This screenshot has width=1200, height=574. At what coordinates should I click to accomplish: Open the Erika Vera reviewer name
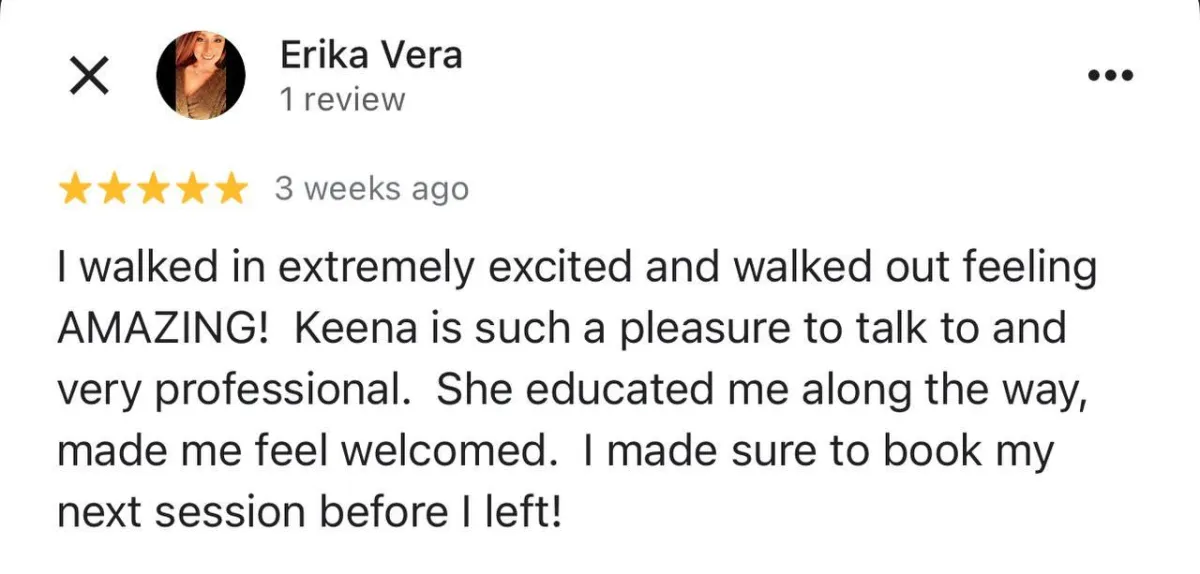point(371,55)
